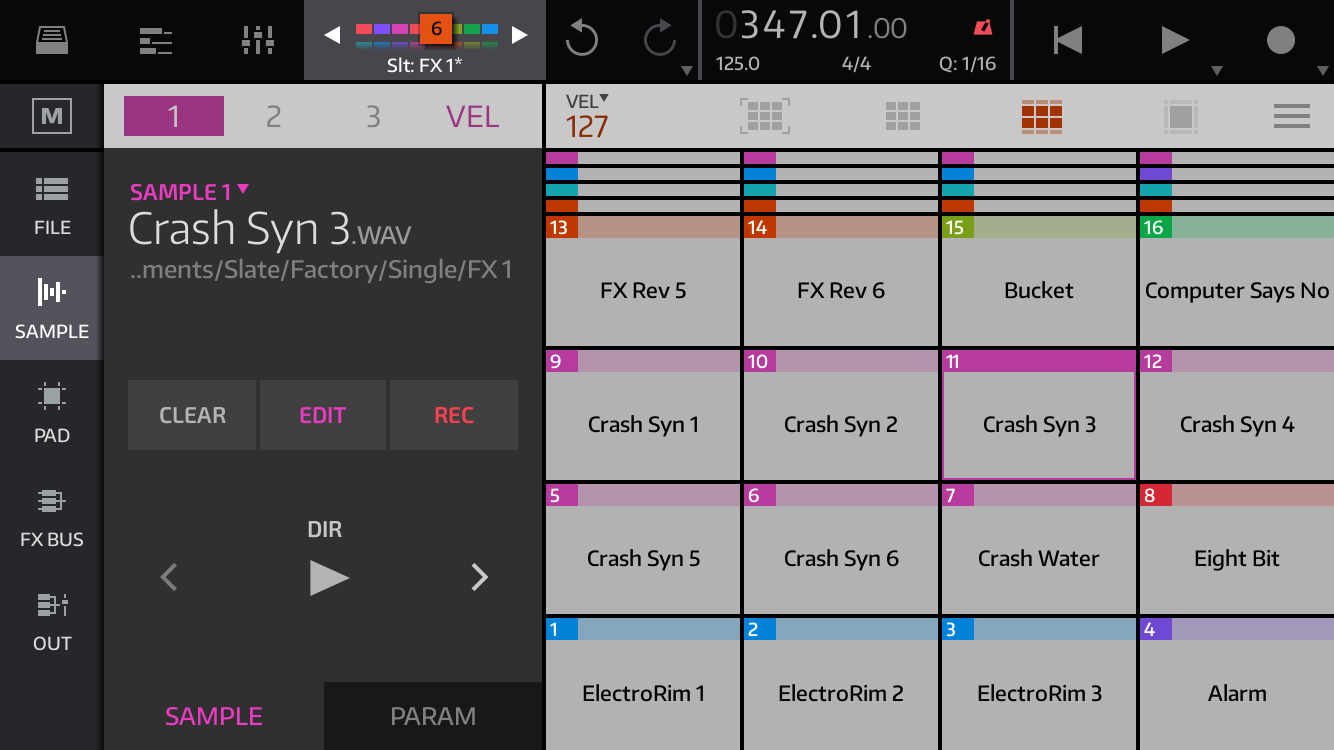The width and height of the screenshot is (1334, 750).
Task: Select sample layer 2 tab
Action: [x=273, y=117]
